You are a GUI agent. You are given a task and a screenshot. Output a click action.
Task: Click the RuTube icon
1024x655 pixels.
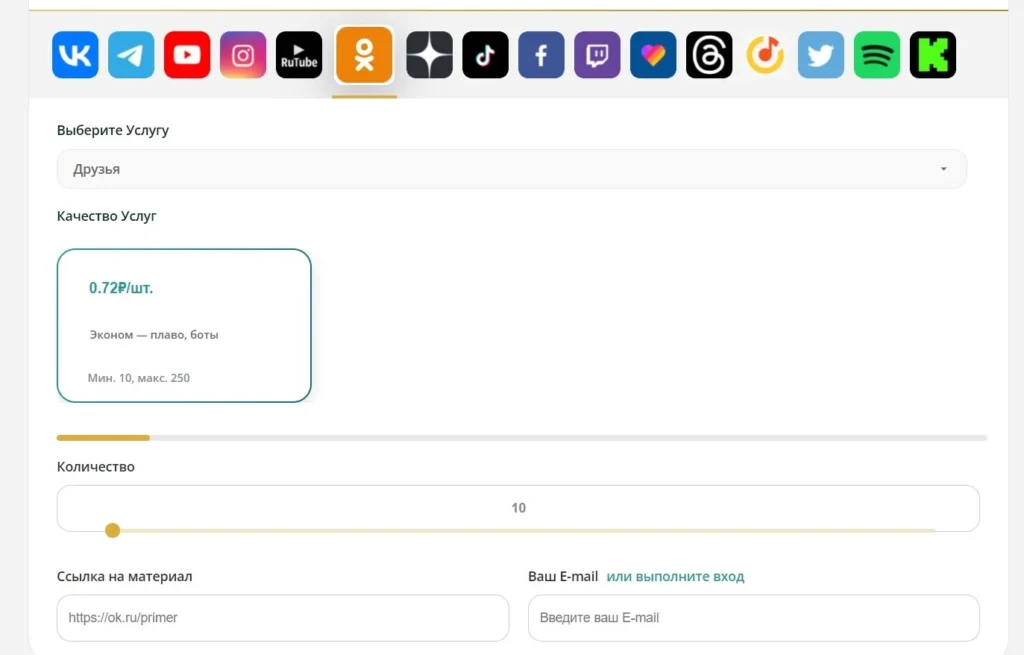(299, 55)
